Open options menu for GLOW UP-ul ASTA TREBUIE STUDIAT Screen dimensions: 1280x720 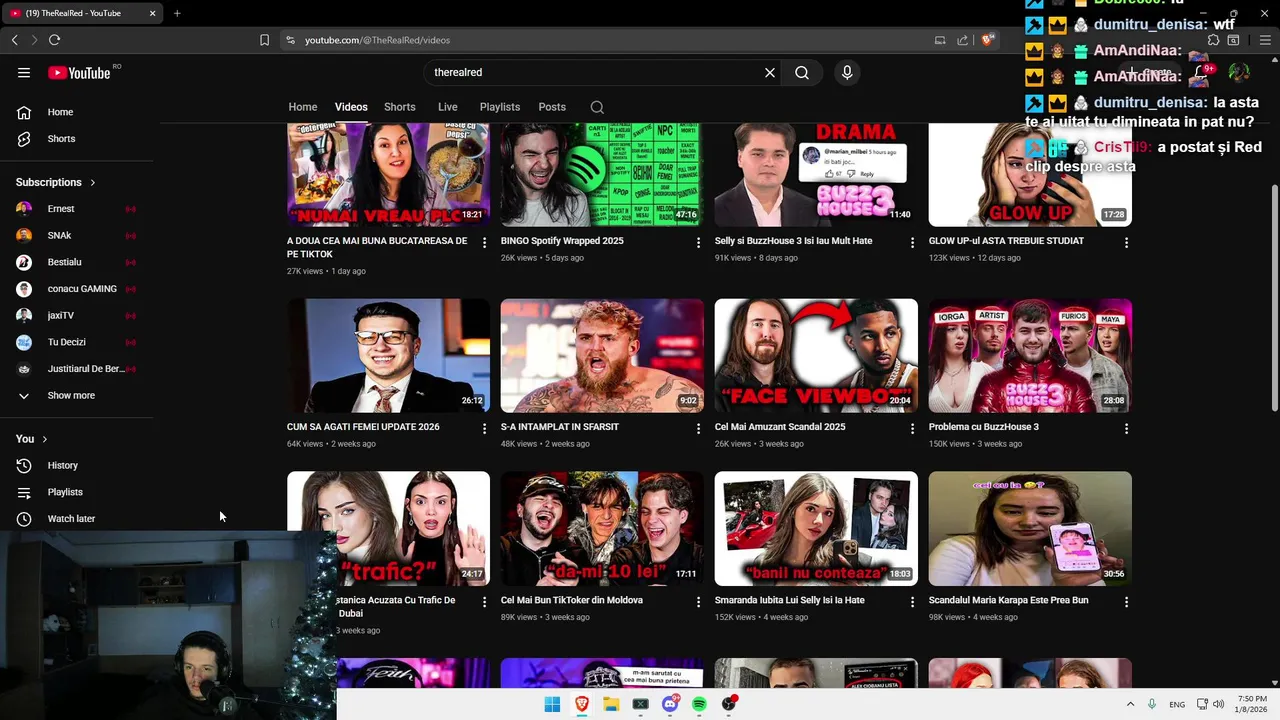click(1126, 242)
